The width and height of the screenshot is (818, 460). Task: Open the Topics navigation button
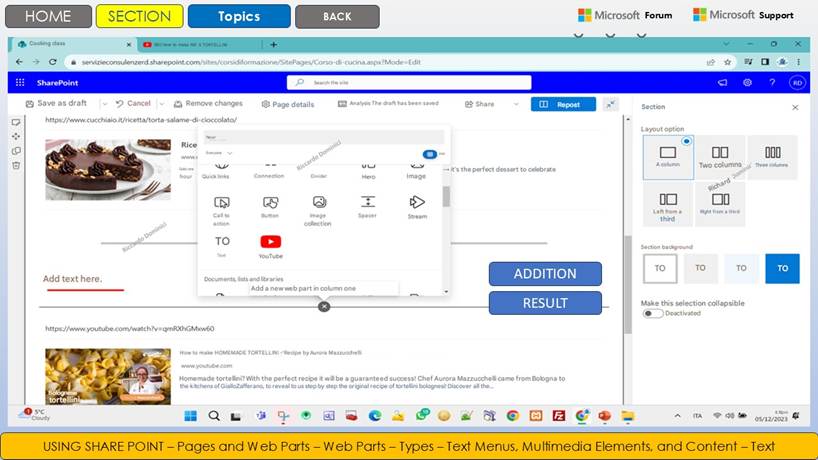coord(239,16)
